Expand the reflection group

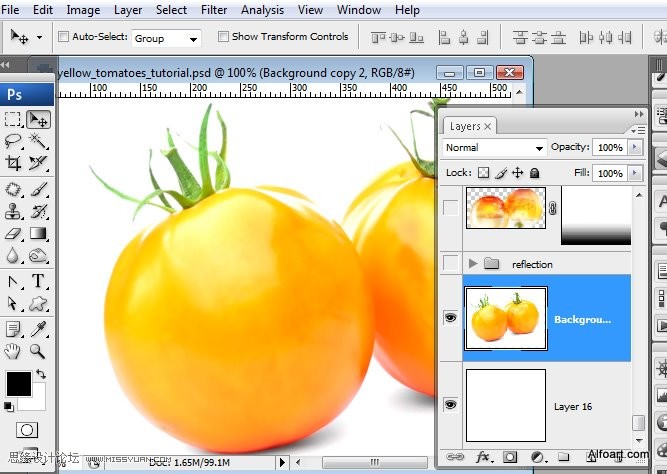pyautogui.click(x=473, y=263)
